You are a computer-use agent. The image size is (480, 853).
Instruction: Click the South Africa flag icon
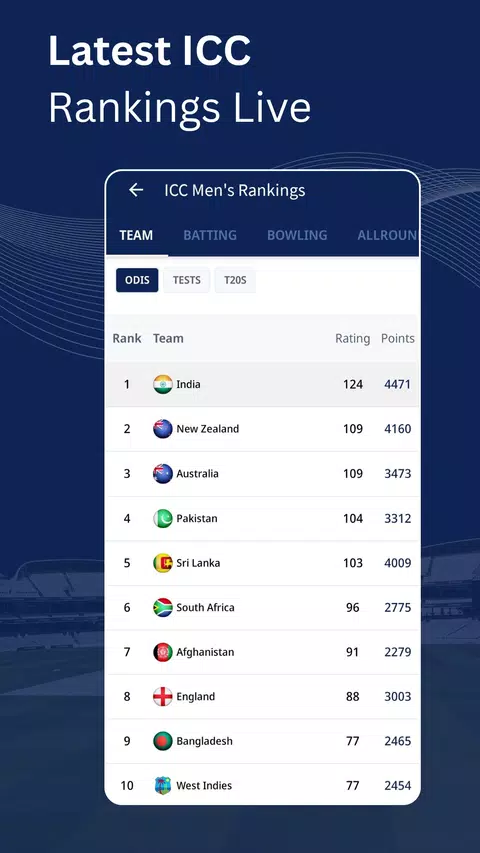pos(163,608)
